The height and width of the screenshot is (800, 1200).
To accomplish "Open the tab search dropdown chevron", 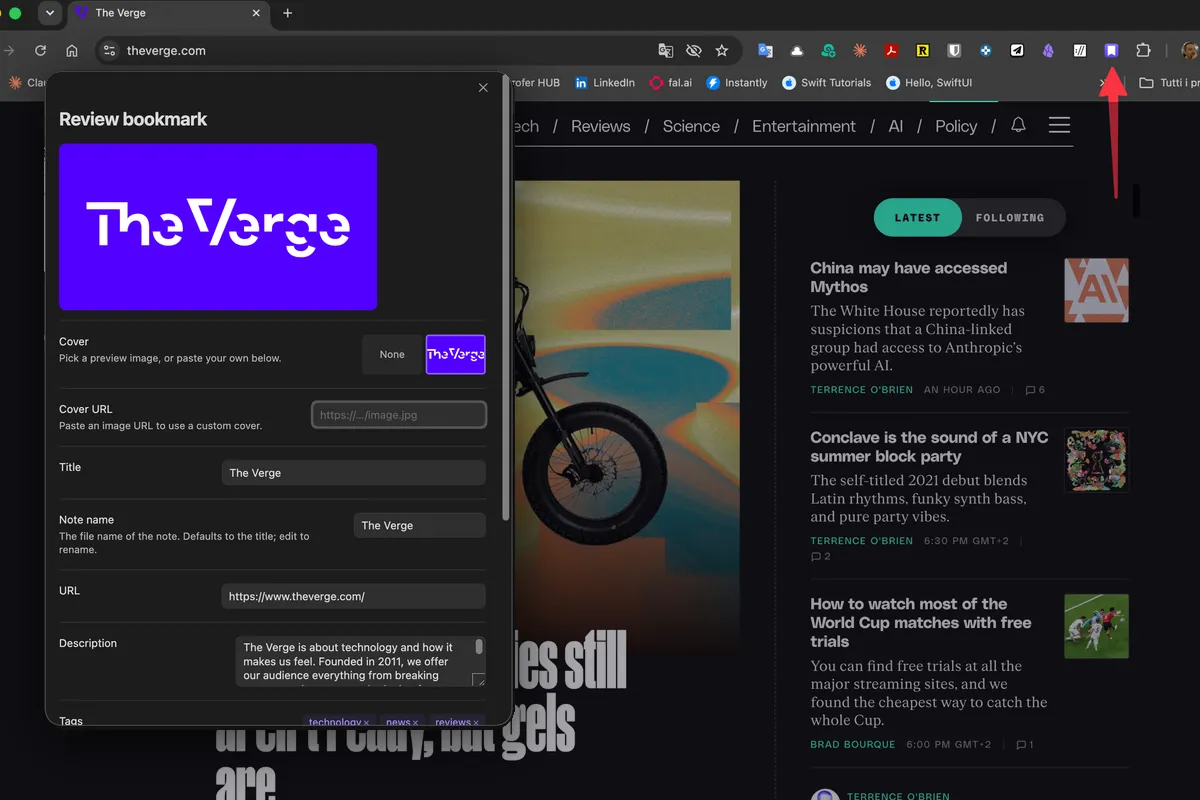I will [x=50, y=13].
